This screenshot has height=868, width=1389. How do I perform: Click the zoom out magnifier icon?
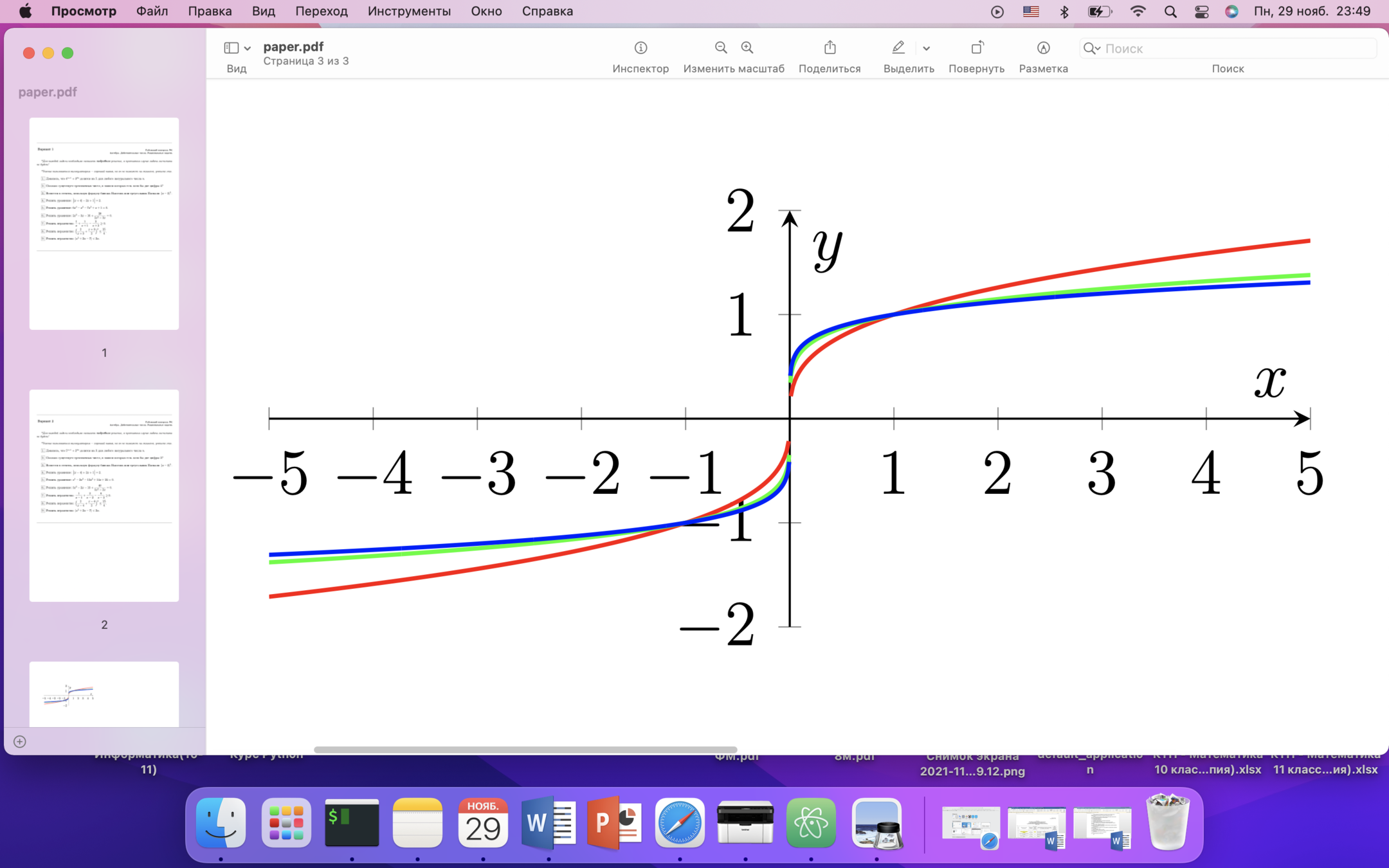tap(721, 48)
